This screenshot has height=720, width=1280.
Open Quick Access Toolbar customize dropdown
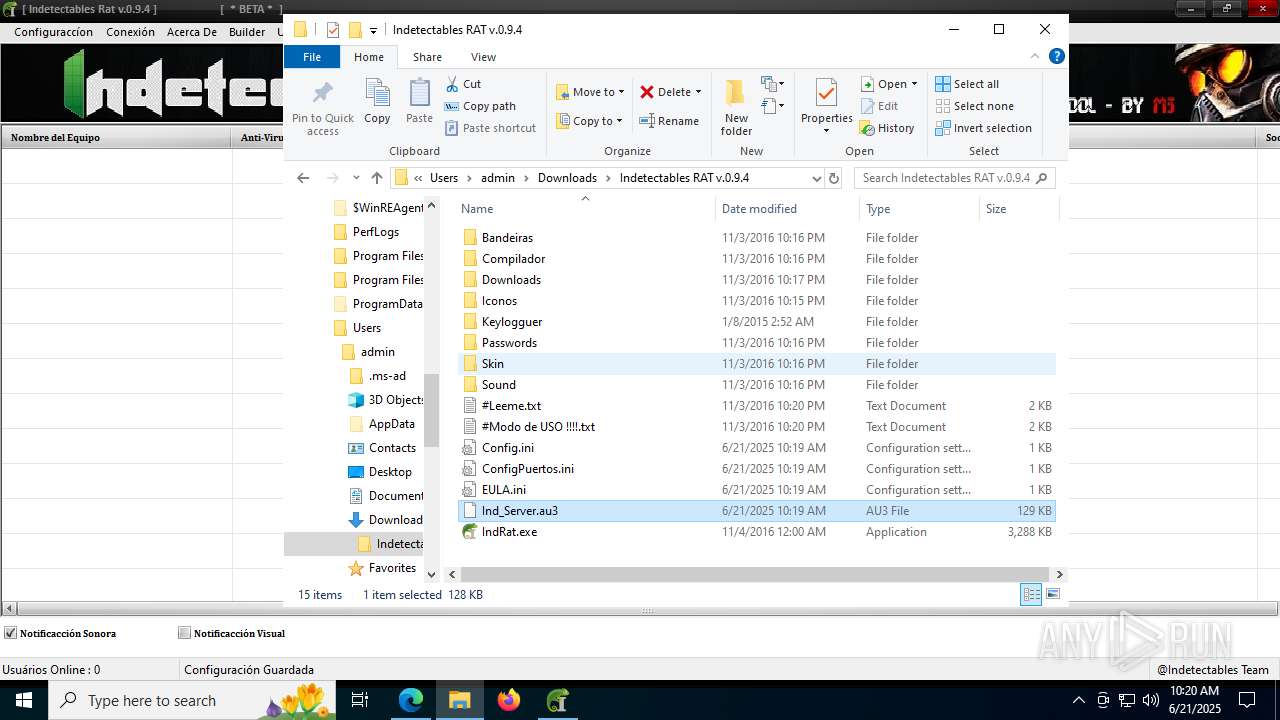point(374,30)
